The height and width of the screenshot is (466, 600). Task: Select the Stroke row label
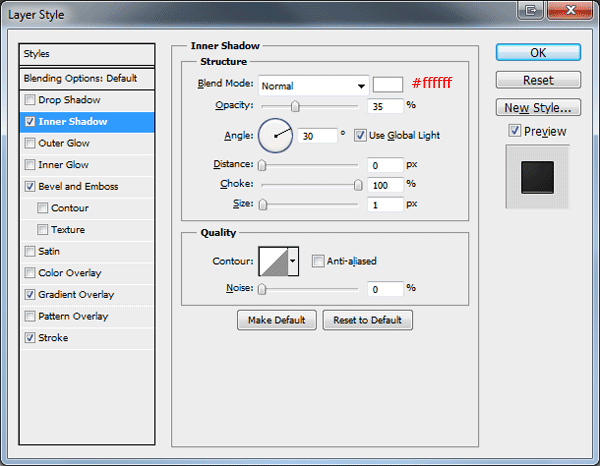[53, 338]
